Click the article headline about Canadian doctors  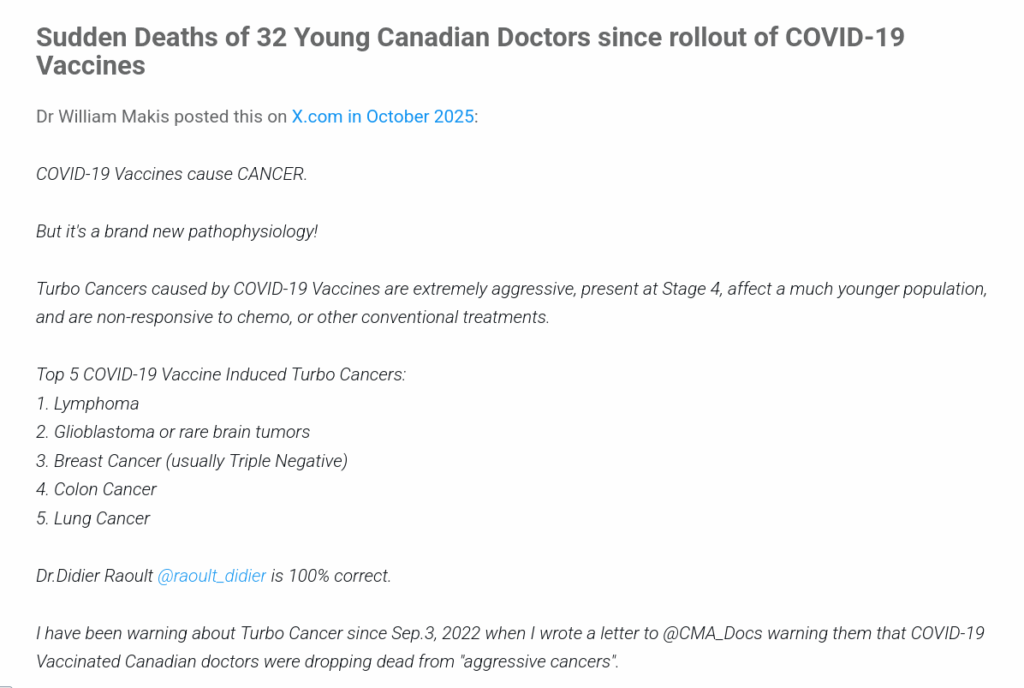coord(470,51)
